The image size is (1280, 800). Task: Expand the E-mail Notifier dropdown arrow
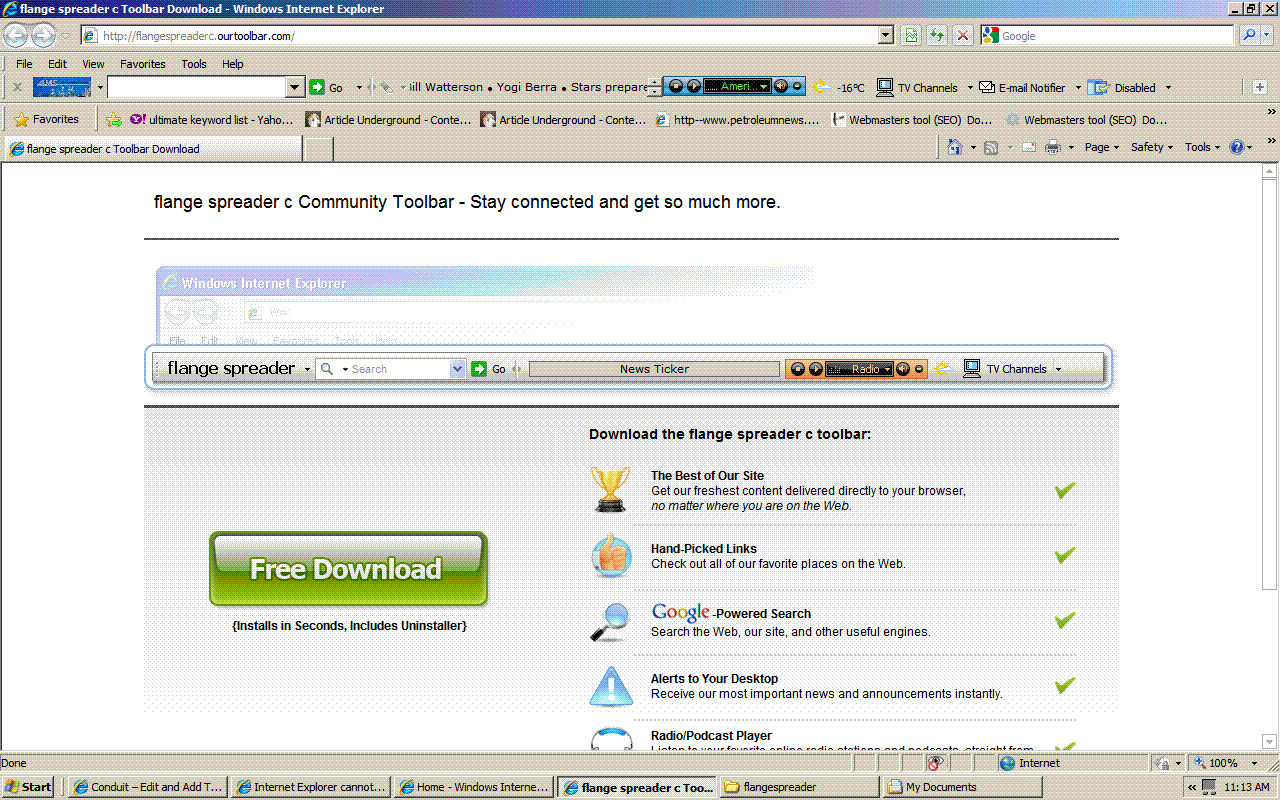pyautogui.click(x=1077, y=87)
